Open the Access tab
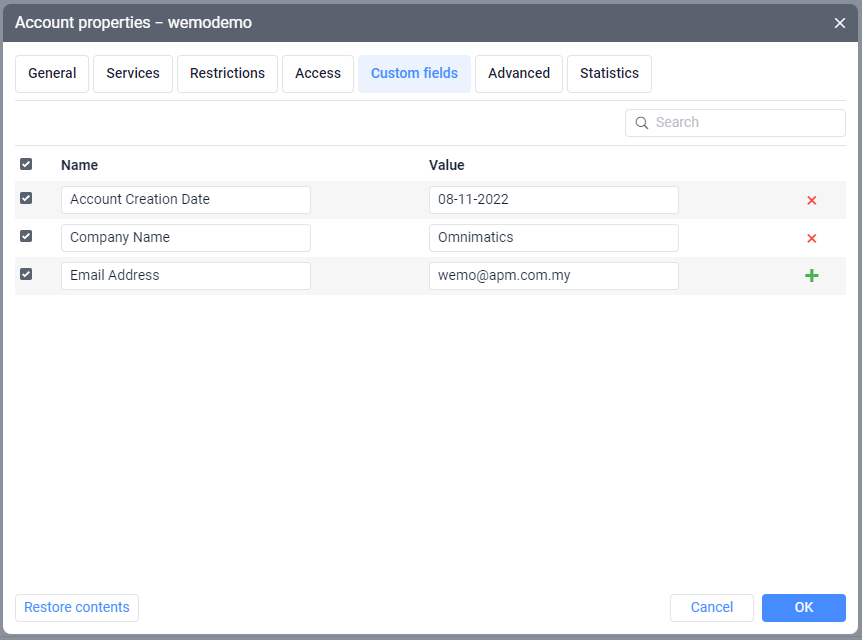The image size is (862, 640). click(318, 74)
